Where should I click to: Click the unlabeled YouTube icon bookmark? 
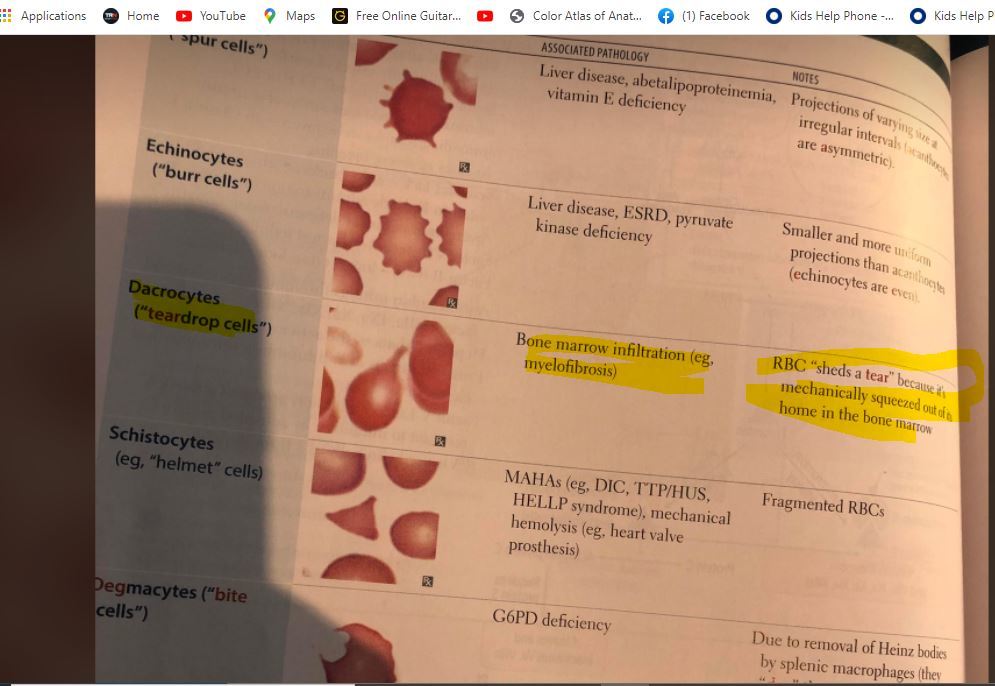pos(485,16)
